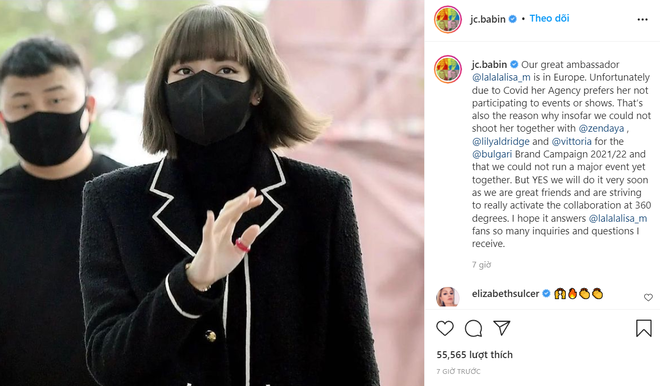Open the @lilyaldridge mention link
The image size is (660, 386).
pyautogui.click(x=500, y=141)
